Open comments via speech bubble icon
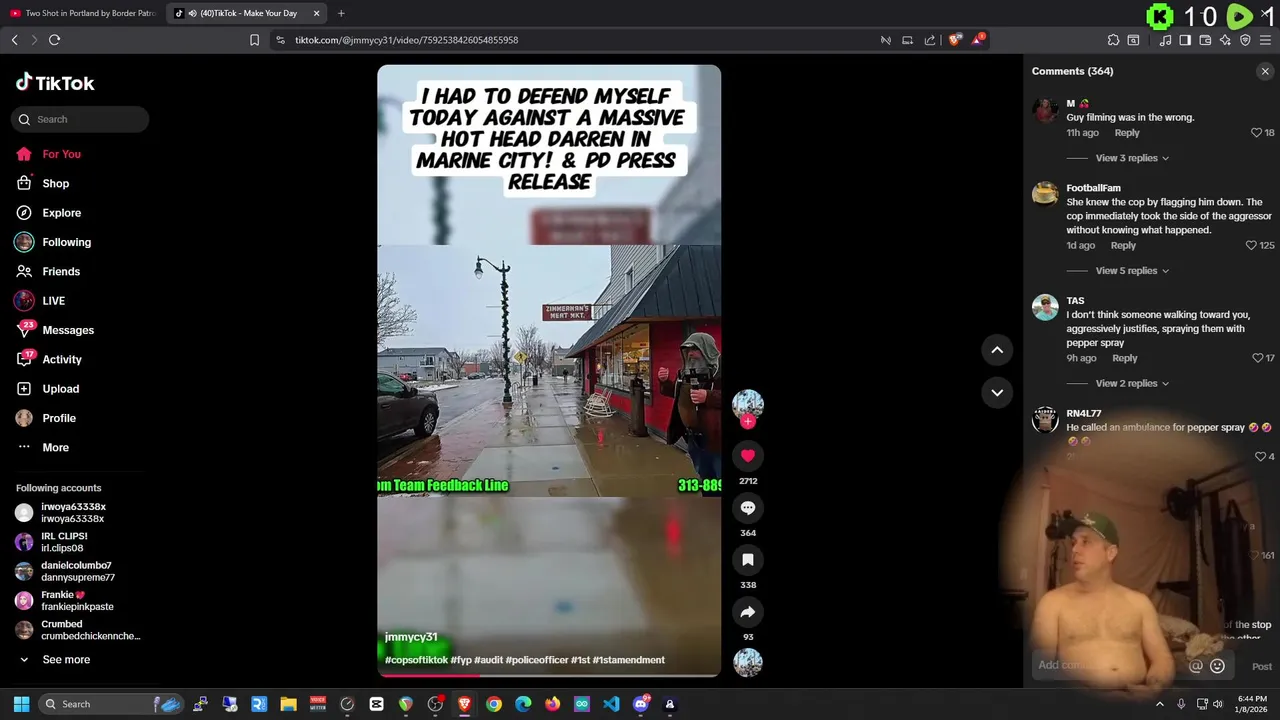This screenshot has height=720, width=1280. pyautogui.click(x=747, y=508)
